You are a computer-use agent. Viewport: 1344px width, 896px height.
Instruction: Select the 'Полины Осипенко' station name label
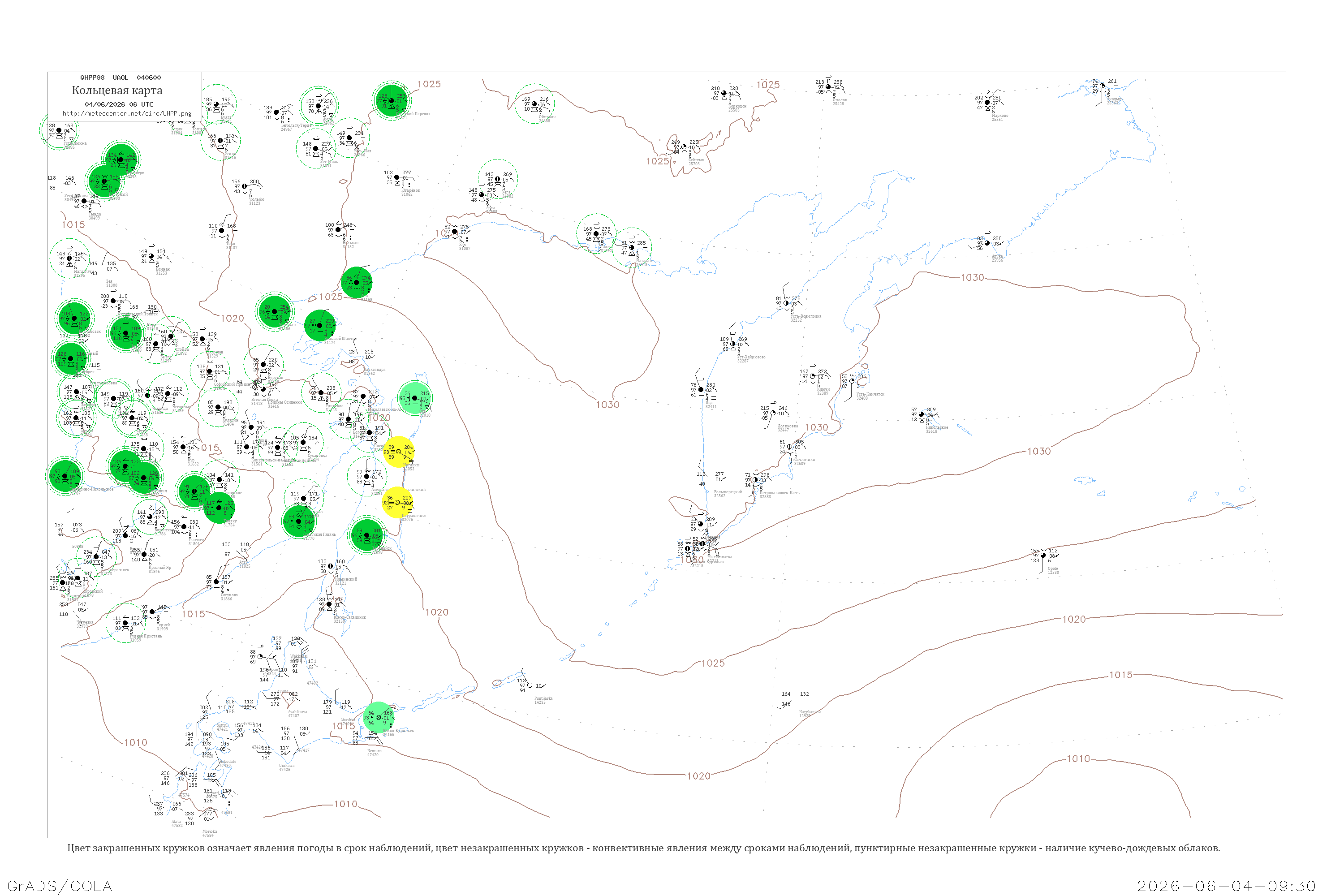(285, 402)
